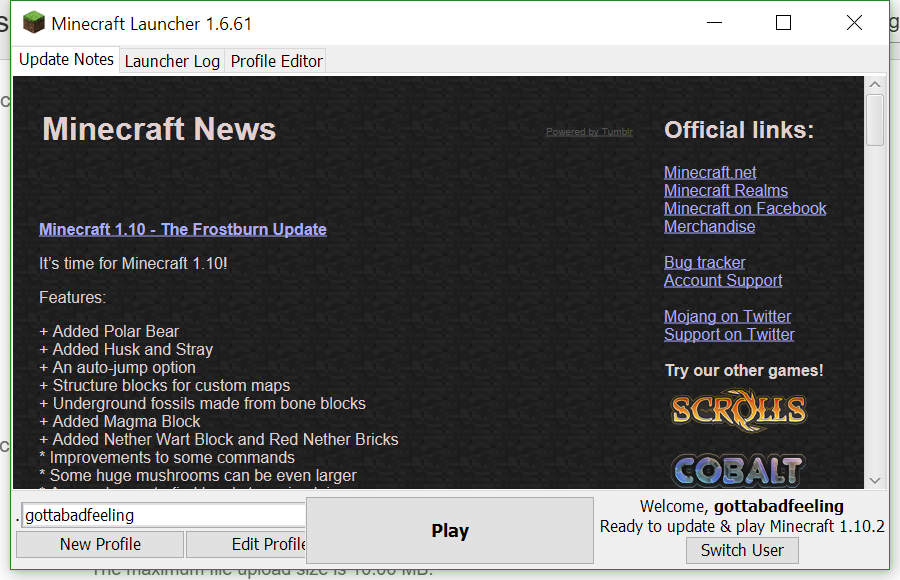Click '+ Added Magma Block' line
Image resolution: width=900 pixels, height=580 pixels.
click(119, 421)
